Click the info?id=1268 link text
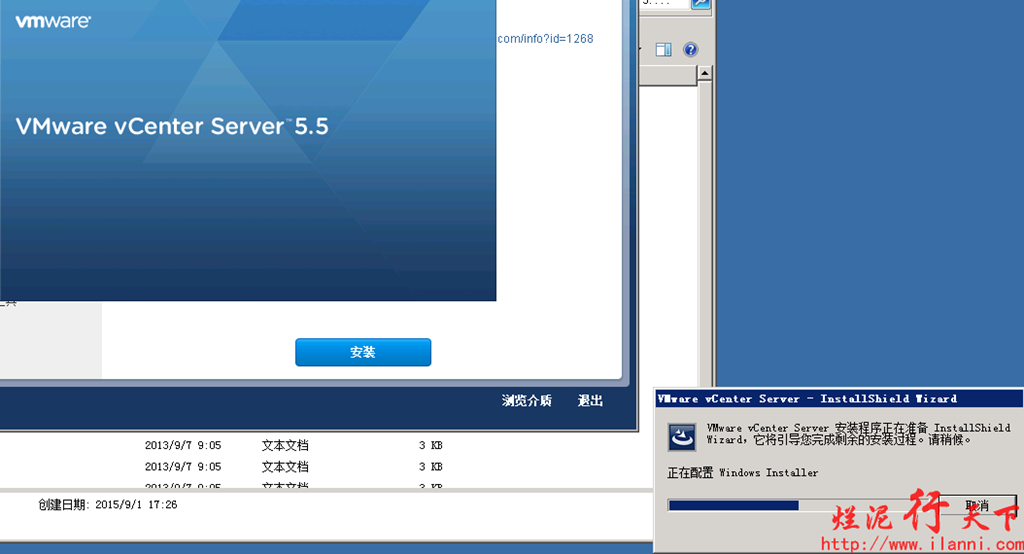 click(545, 39)
